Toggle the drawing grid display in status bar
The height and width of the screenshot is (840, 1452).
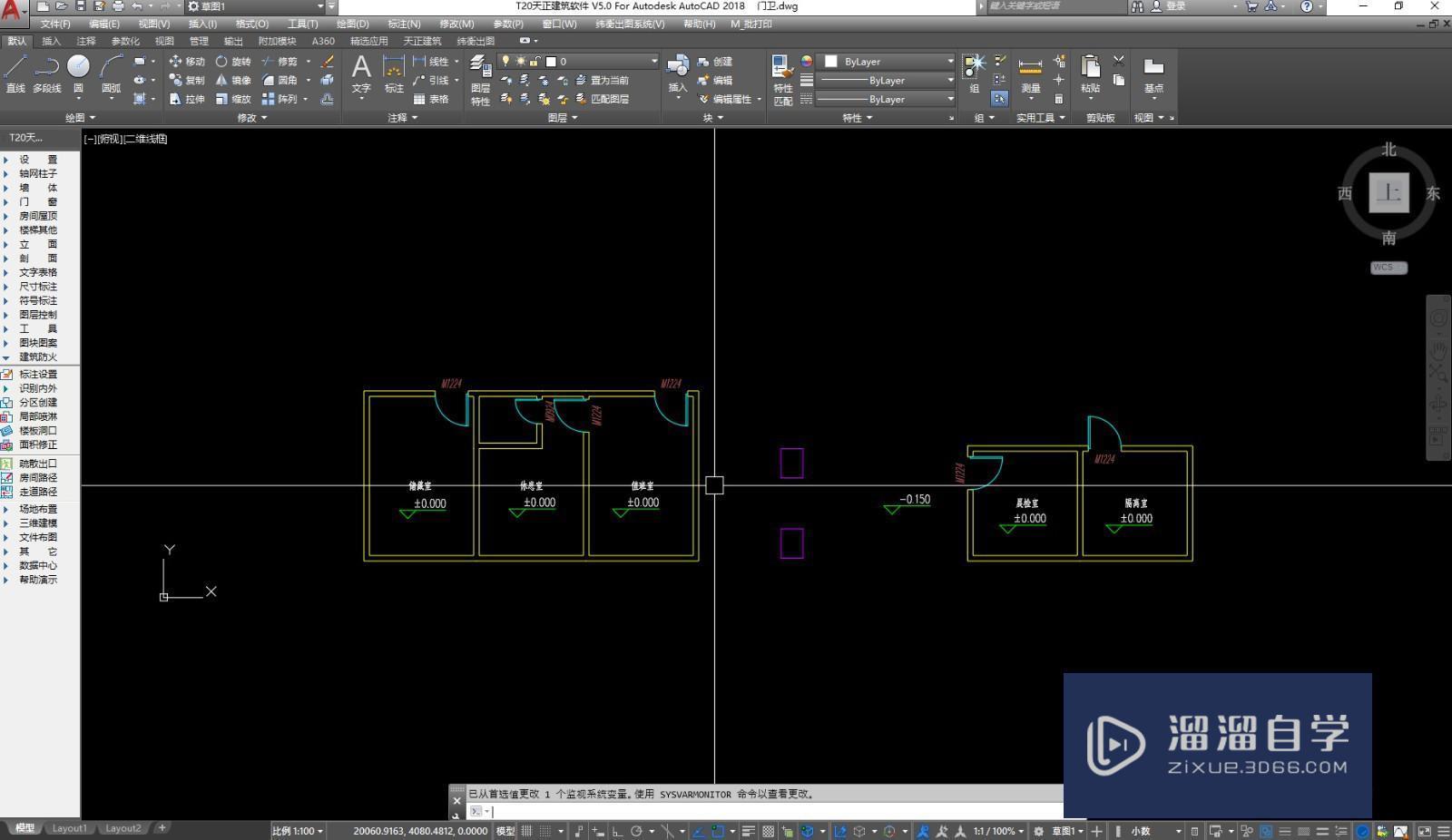[527, 831]
